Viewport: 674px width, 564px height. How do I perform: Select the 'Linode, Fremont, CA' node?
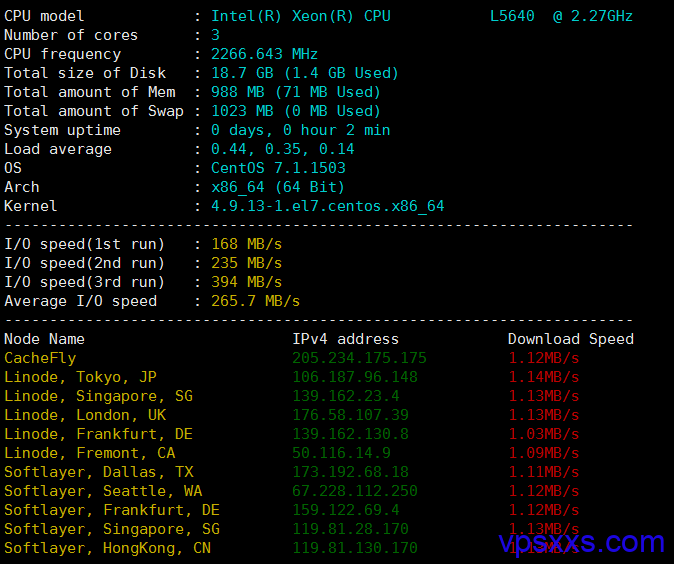[x=89, y=453]
